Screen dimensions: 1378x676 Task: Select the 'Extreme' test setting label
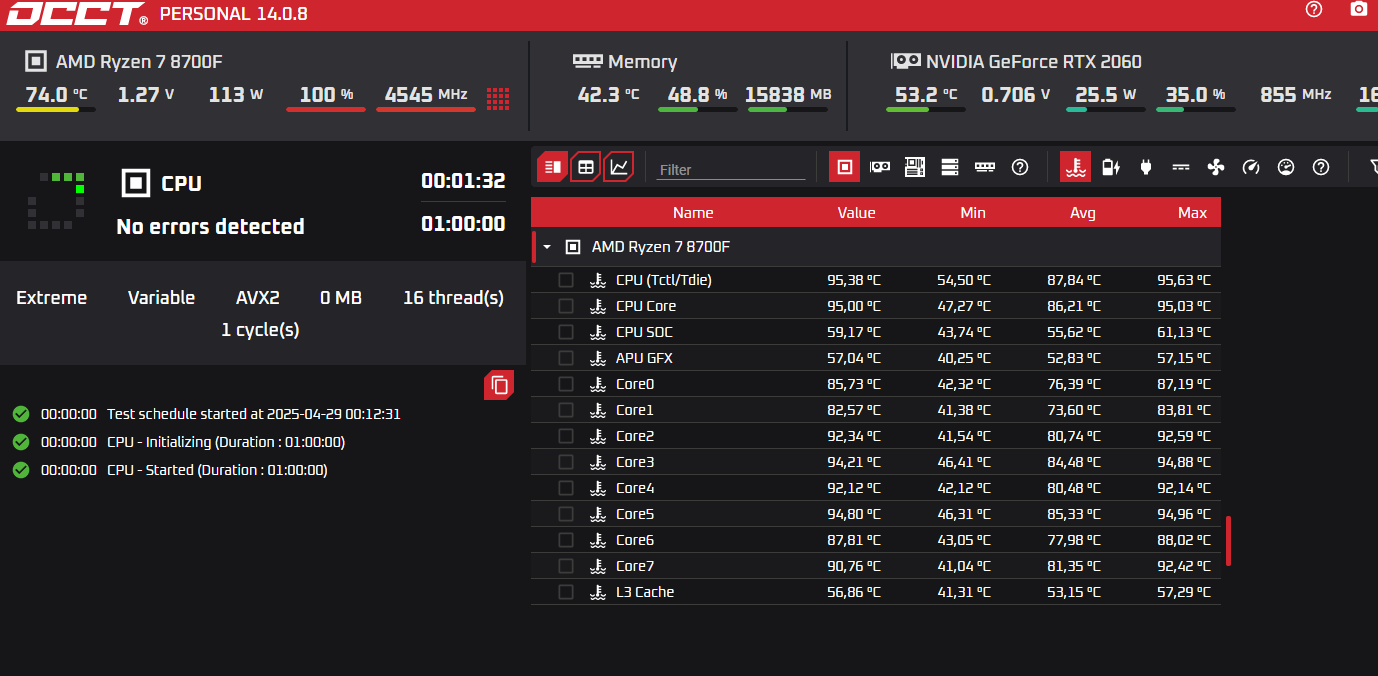coord(52,297)
